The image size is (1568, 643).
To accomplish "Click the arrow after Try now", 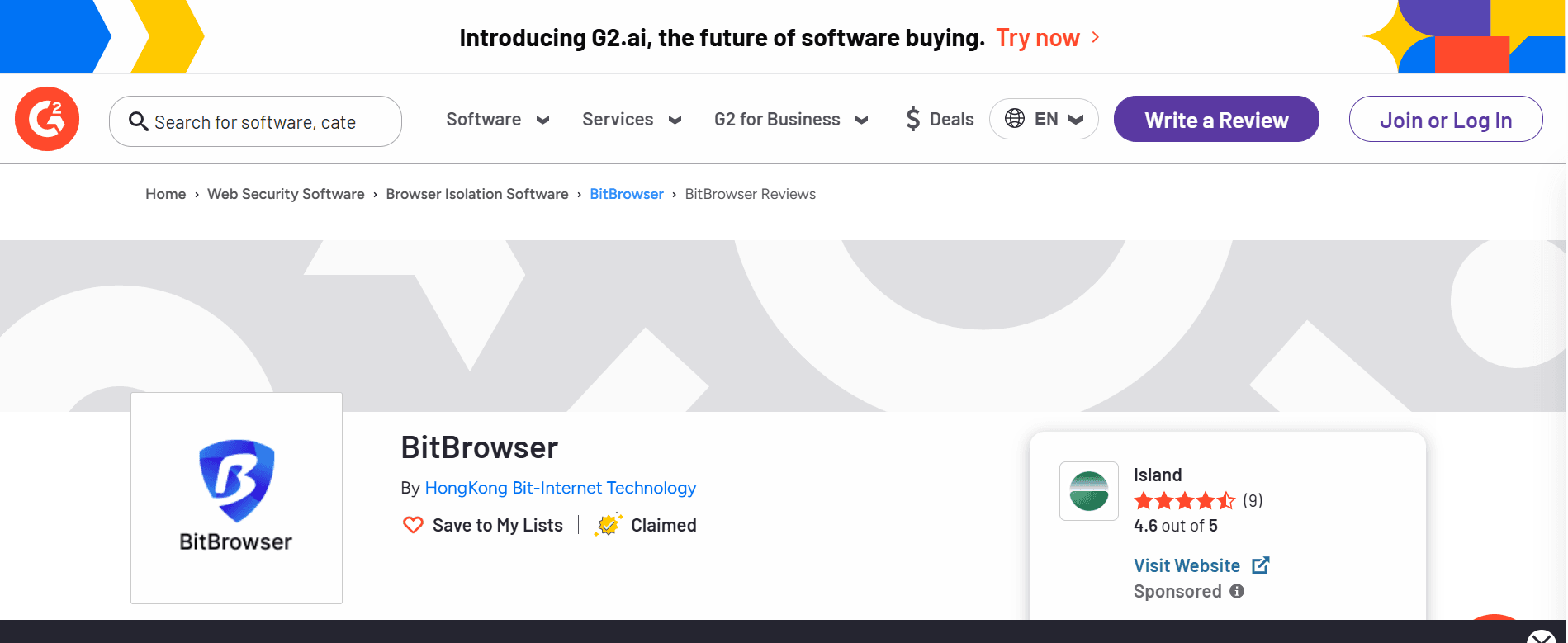I will click(1096, 37).
